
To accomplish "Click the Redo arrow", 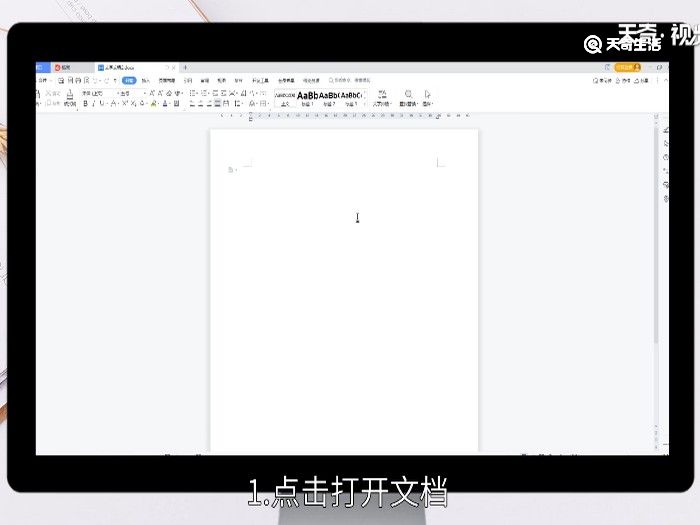I will pyautogui.click(x=107, y=80).
